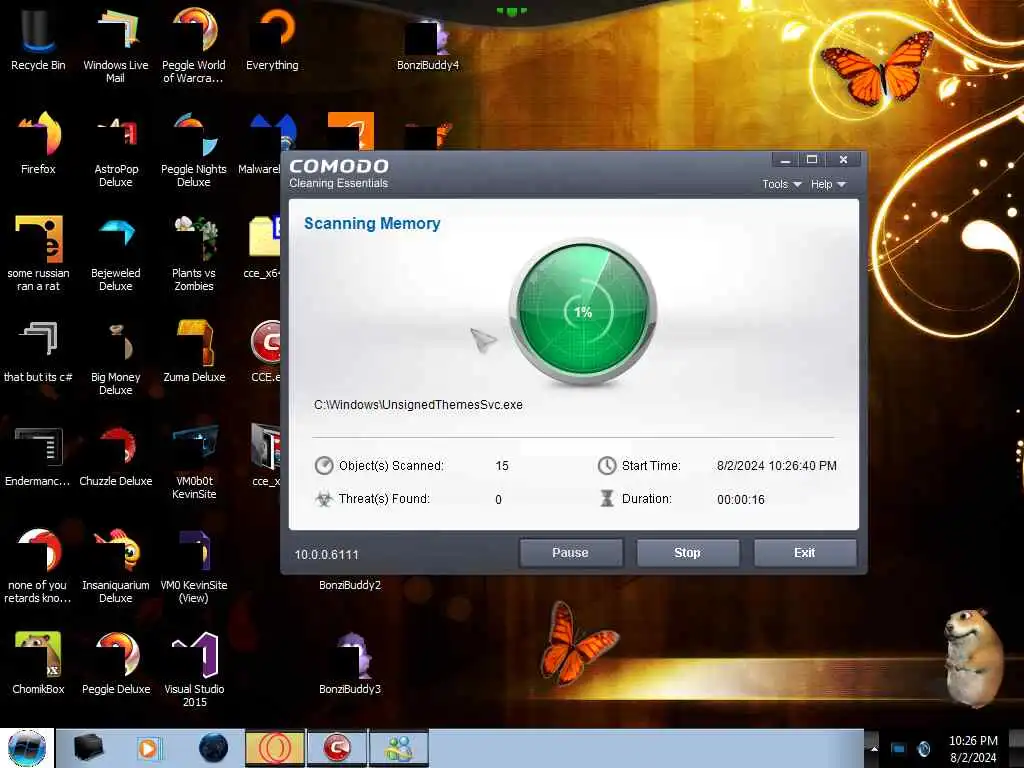
Task: Select Zuma Deluxe icon
Action: click(x=193, y=351)
